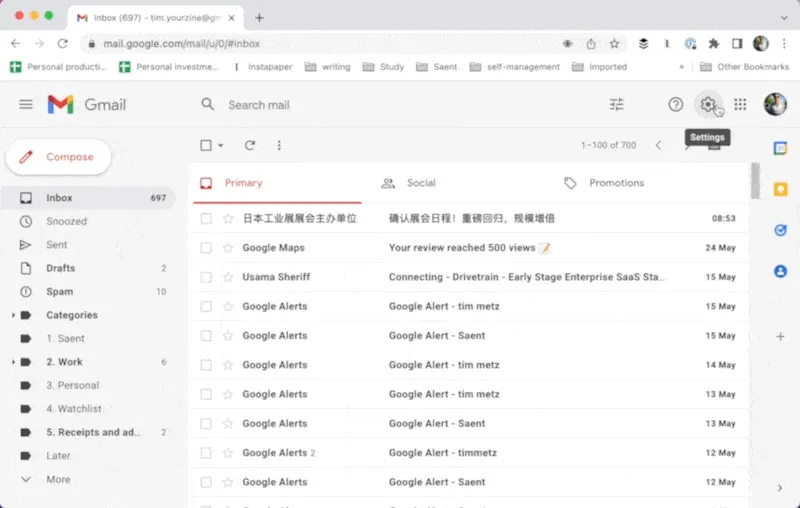Reload the browser page
Viewport: 800px width, 508px height.
pyautogui.click(x=62, y=44)
